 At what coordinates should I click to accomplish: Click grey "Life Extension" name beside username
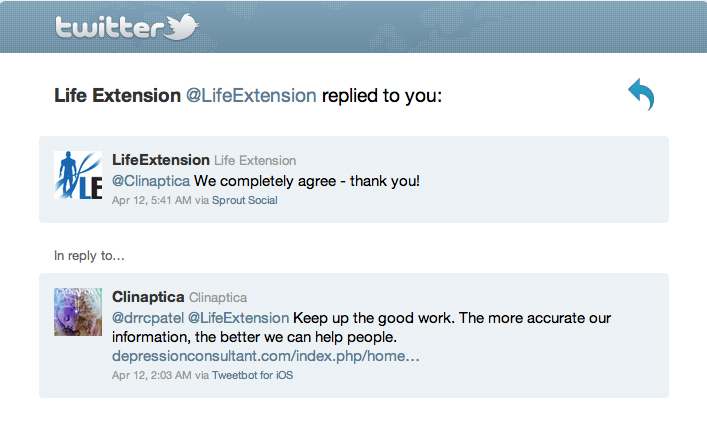pos(255,160)
